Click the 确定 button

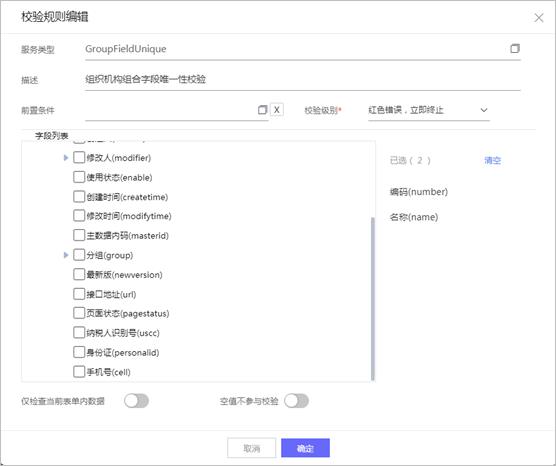coord(305,448)
